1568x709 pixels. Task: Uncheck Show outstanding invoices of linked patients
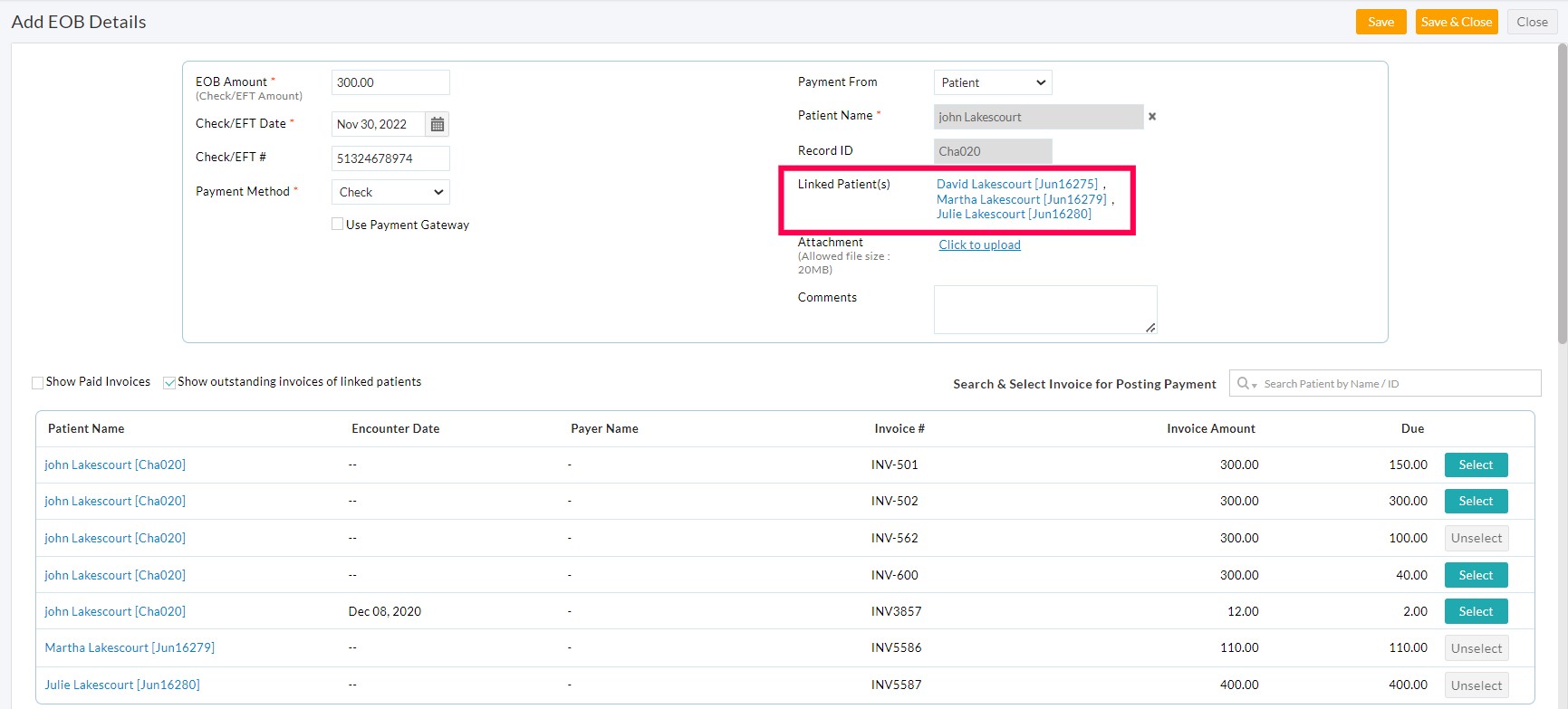[169, 382]
